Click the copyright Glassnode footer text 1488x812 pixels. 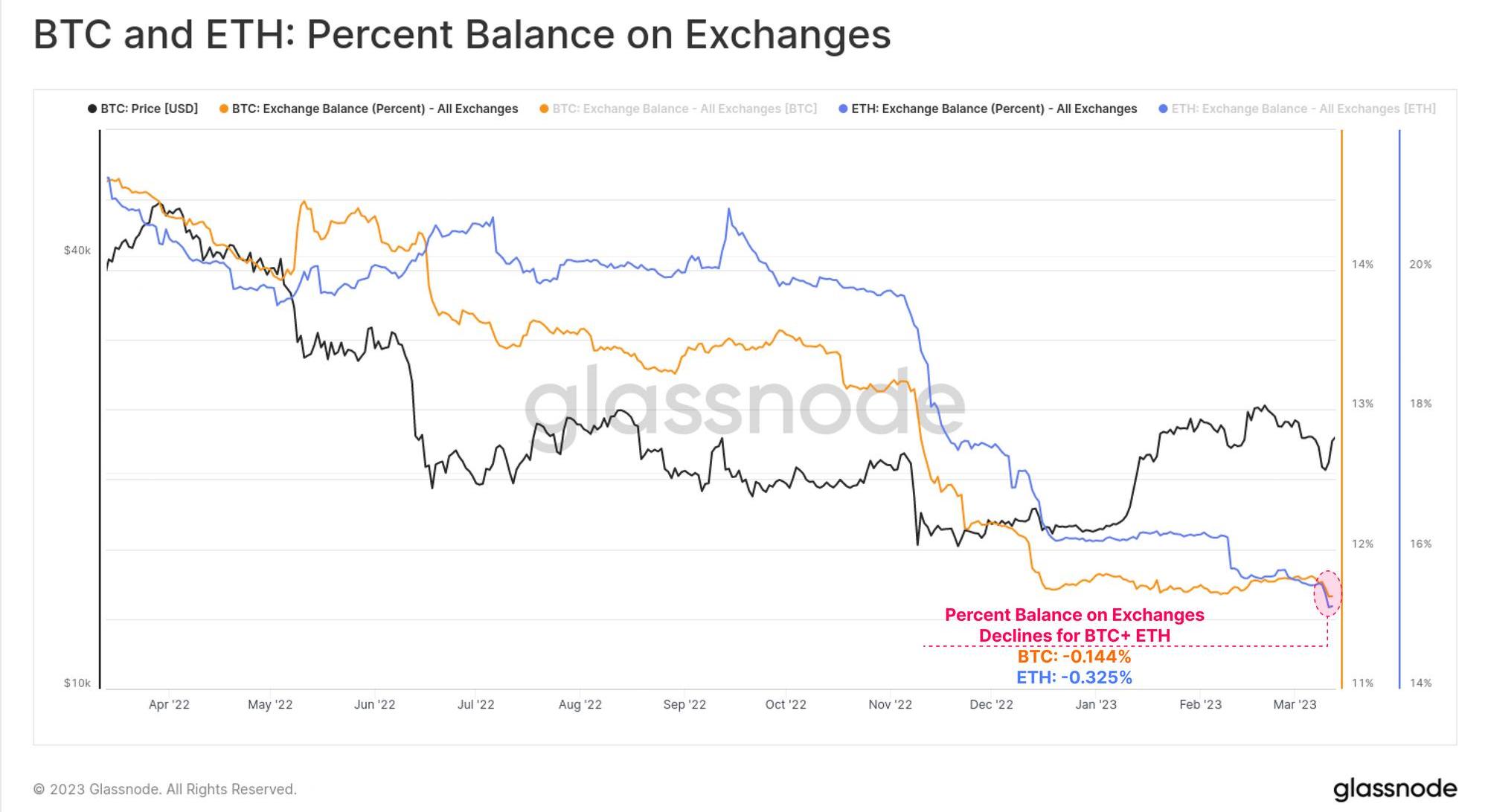pyautogui.click(x=165, y=789)
